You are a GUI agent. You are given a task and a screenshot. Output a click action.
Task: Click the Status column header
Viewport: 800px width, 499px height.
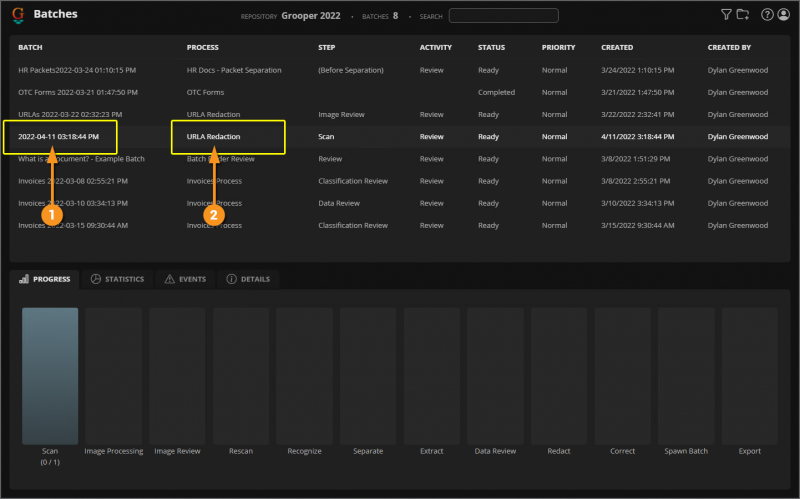coord(491,47)
